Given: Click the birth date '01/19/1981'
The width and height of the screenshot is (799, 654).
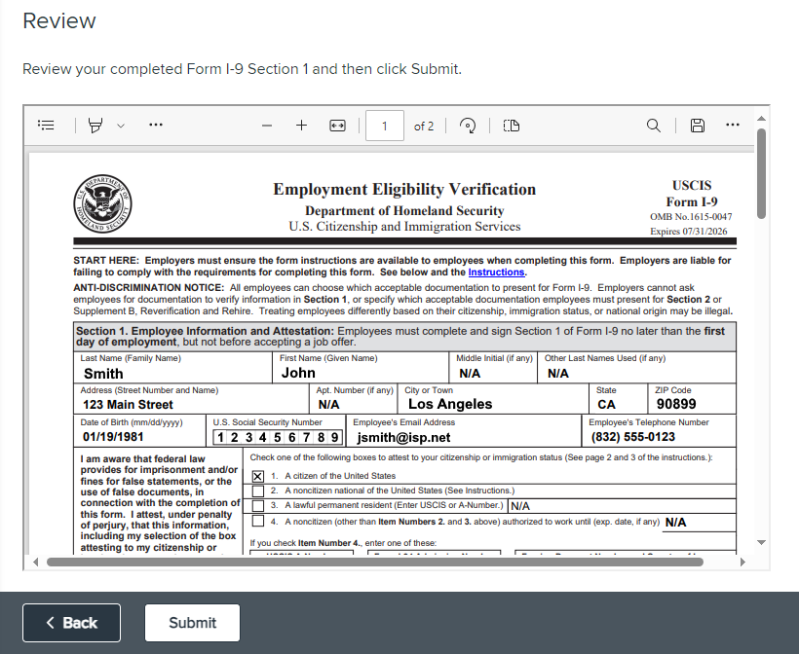Looking at the screenshot, I should pos(113,437).
